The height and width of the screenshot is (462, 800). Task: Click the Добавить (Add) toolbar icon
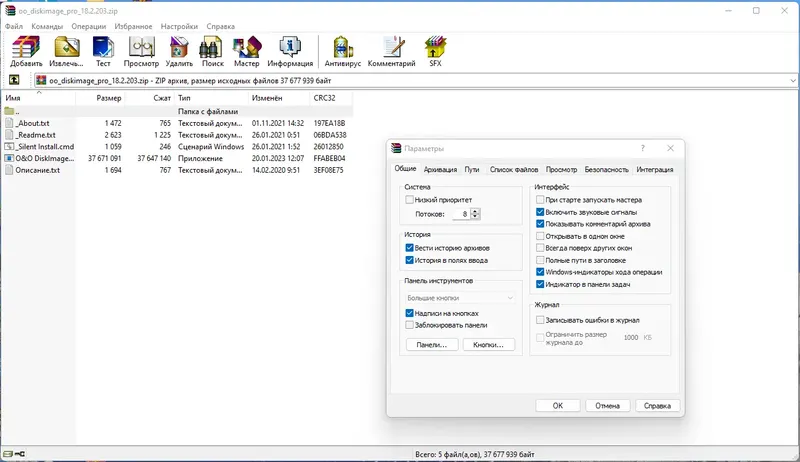pos(26,47)
